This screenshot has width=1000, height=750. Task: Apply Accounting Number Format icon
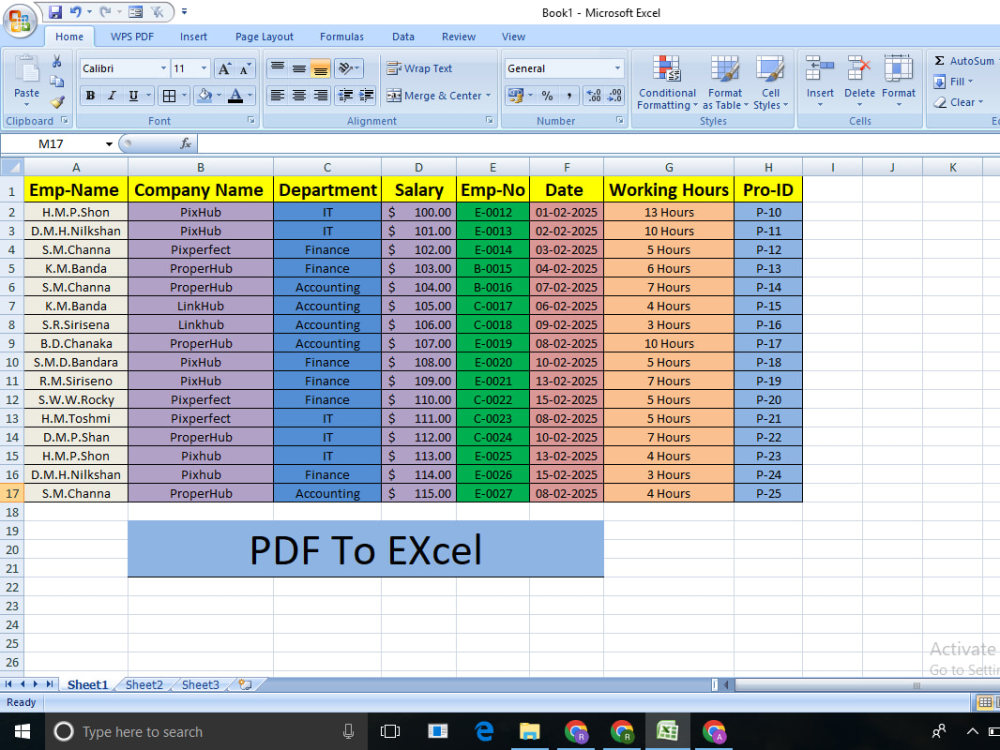tap(515, 96)
